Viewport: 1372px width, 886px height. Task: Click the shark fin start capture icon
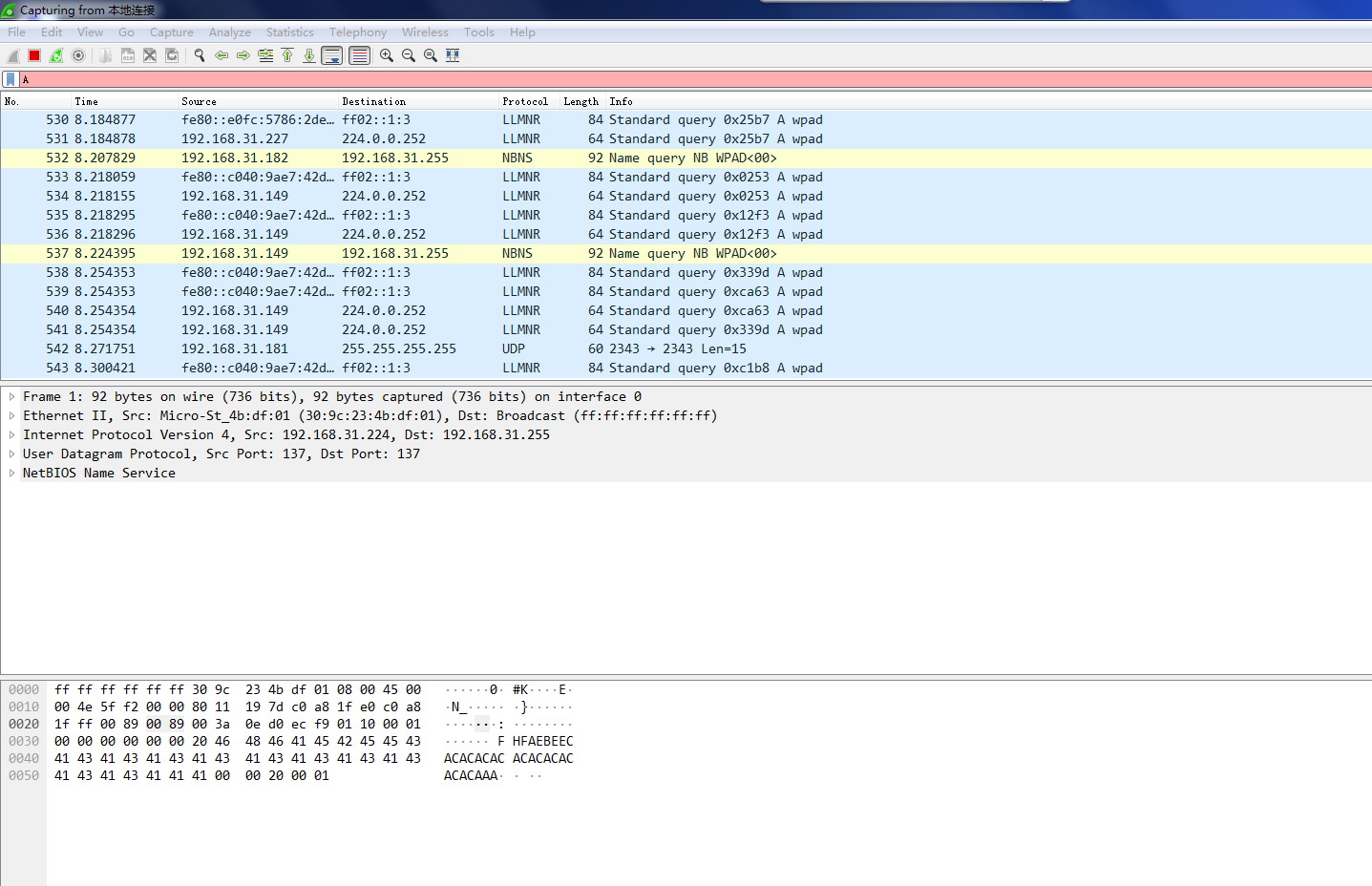click(13, 55)
